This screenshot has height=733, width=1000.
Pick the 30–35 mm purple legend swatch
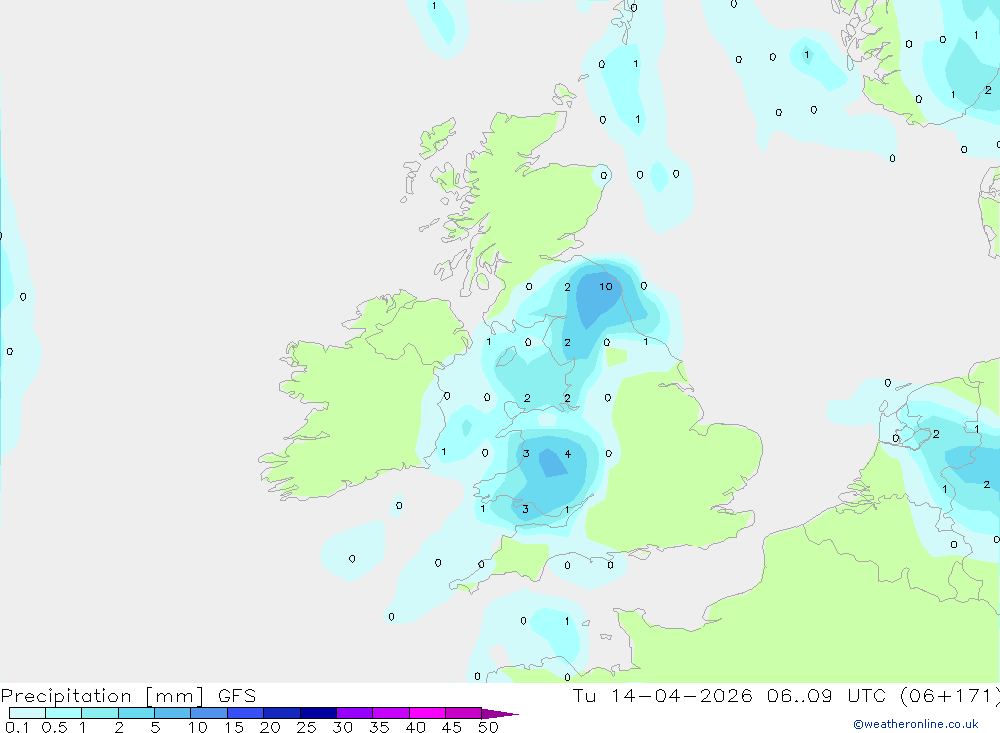(x=355, y=713)
